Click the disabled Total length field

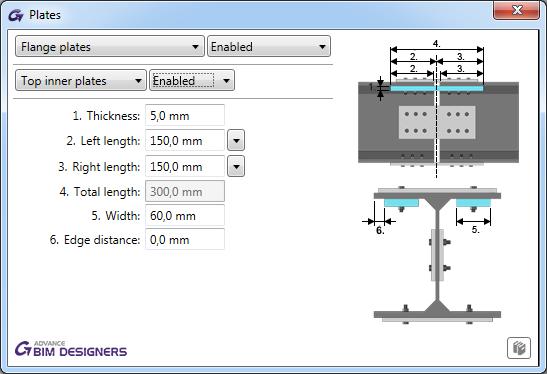point(185,192)
